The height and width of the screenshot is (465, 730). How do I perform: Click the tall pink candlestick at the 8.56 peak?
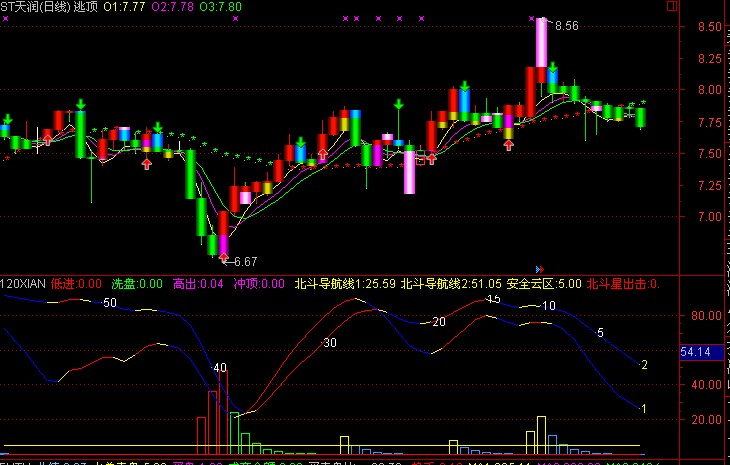[541, 45]
